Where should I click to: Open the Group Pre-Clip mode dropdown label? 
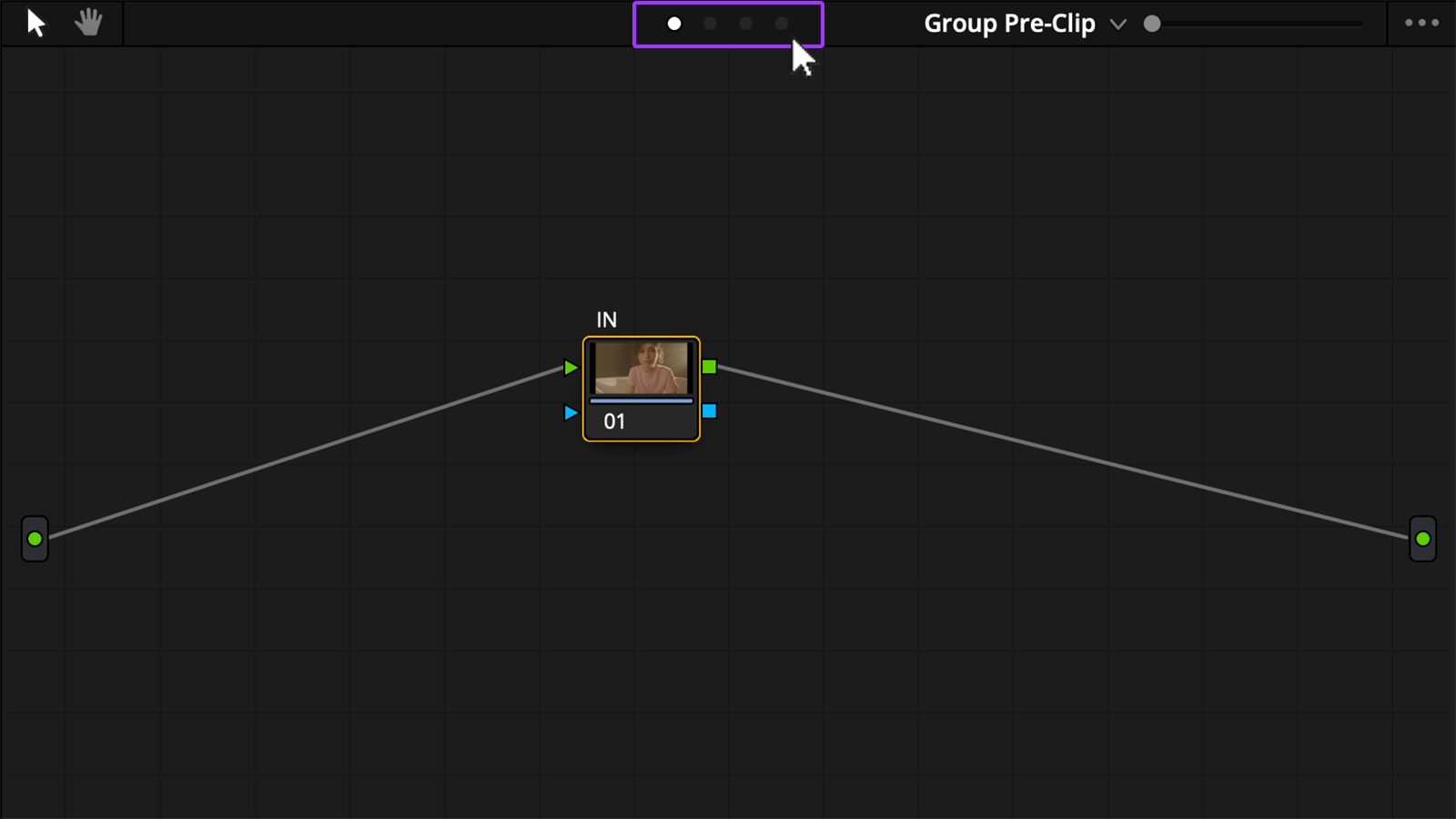(x=1009, y=24)
